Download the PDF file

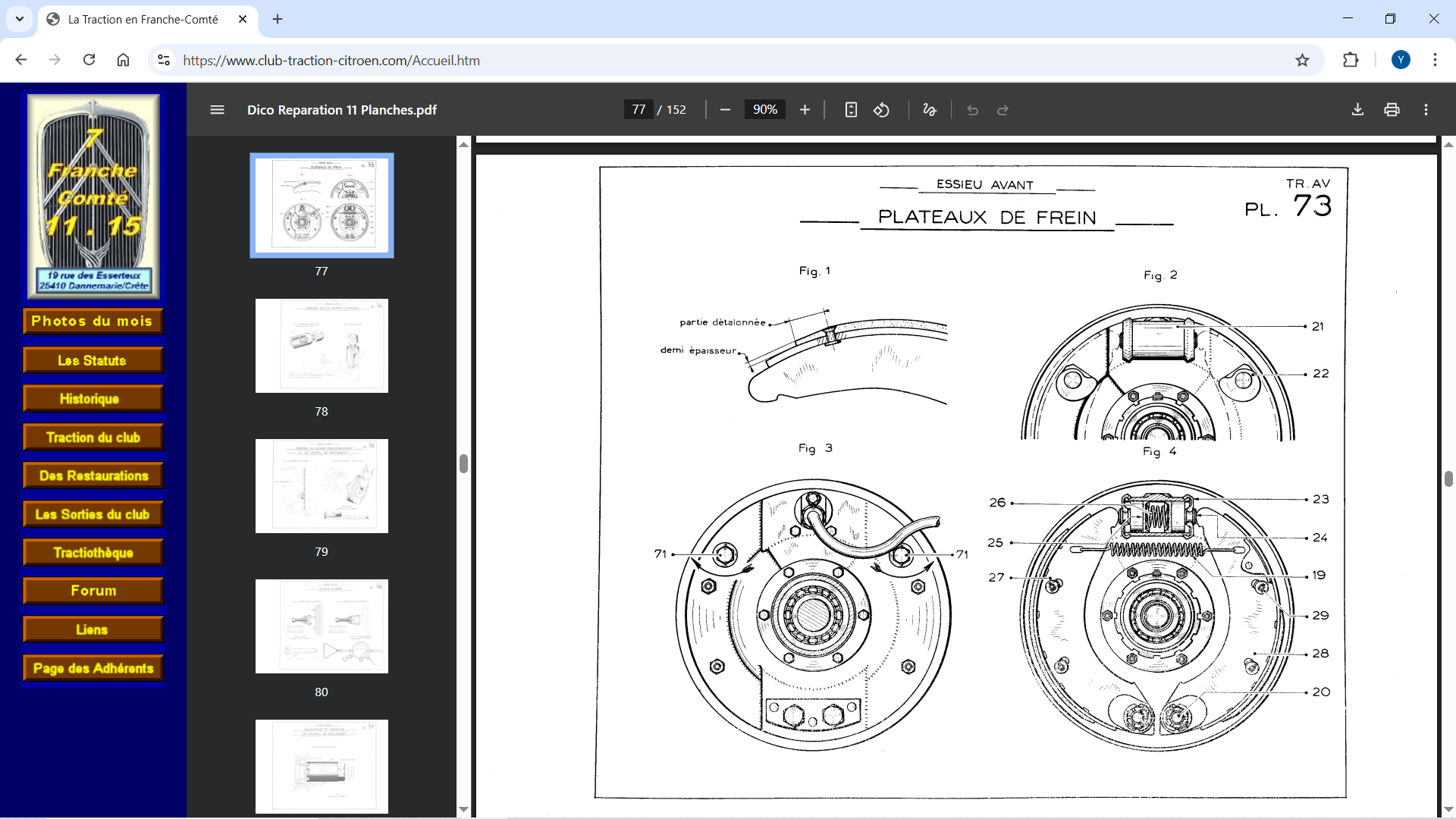1357,110
